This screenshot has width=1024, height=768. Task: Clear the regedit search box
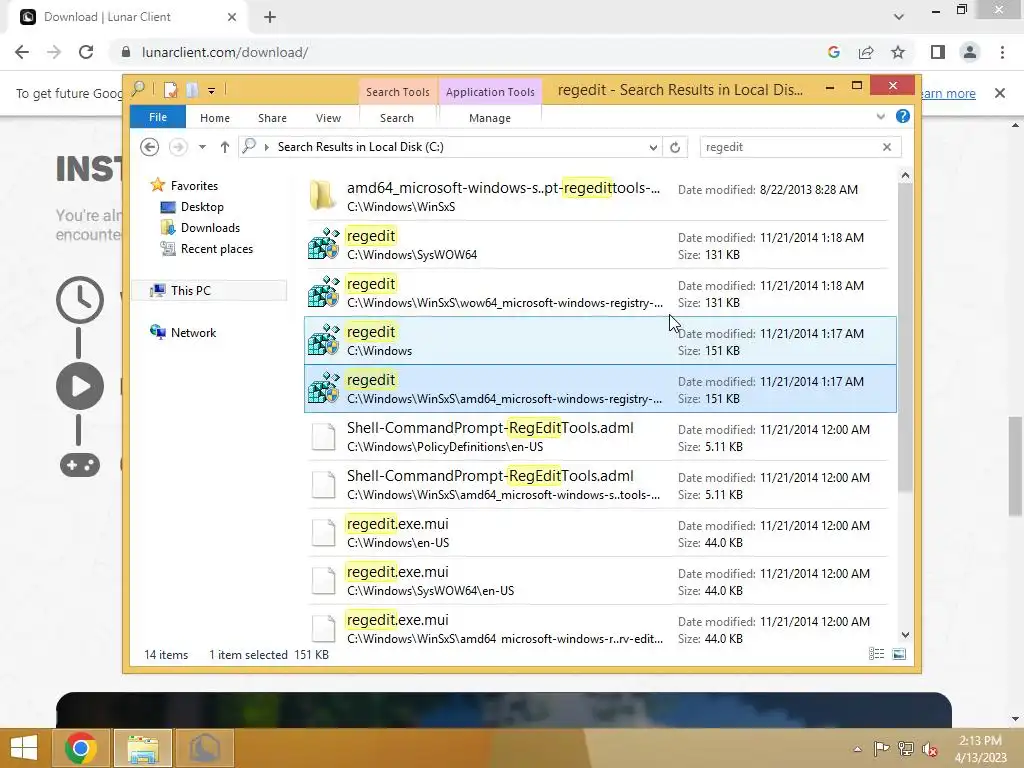[x=887, y=147]
